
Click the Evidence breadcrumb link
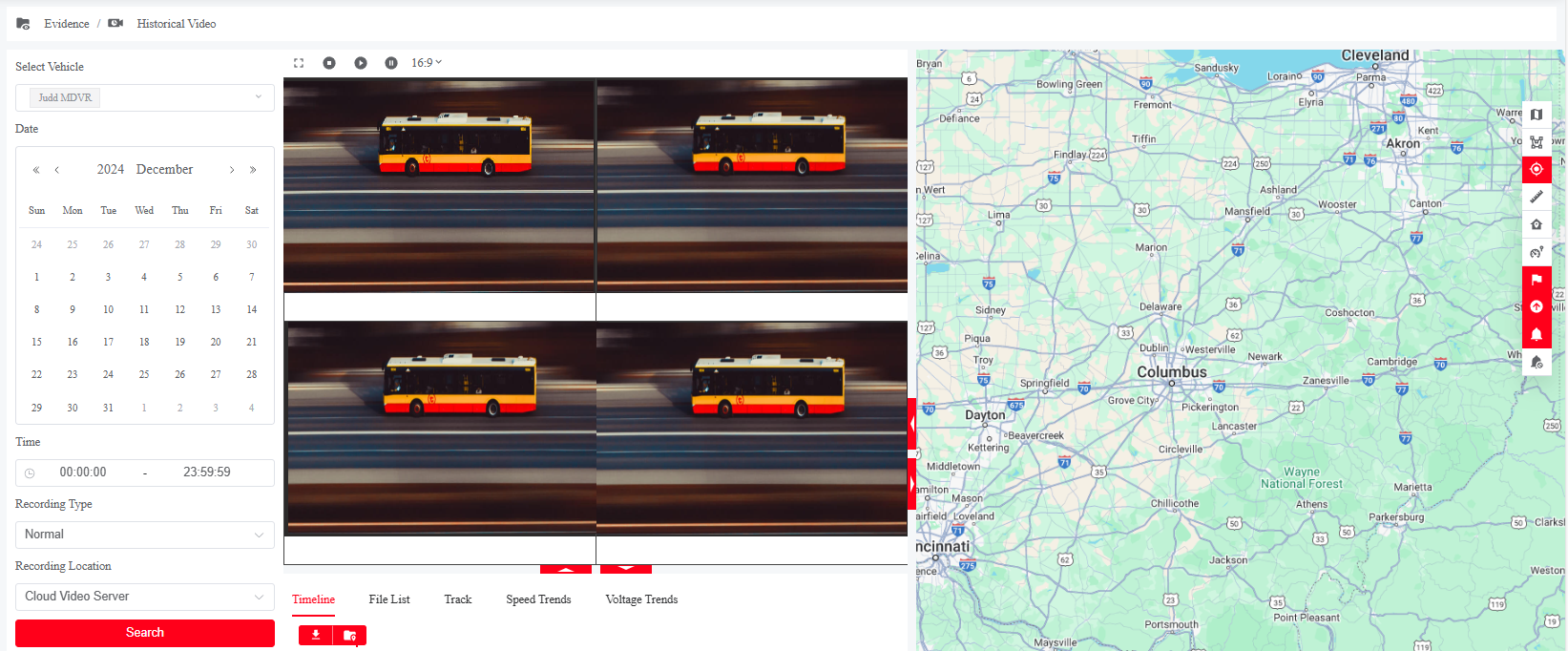(x=66, y=24)
